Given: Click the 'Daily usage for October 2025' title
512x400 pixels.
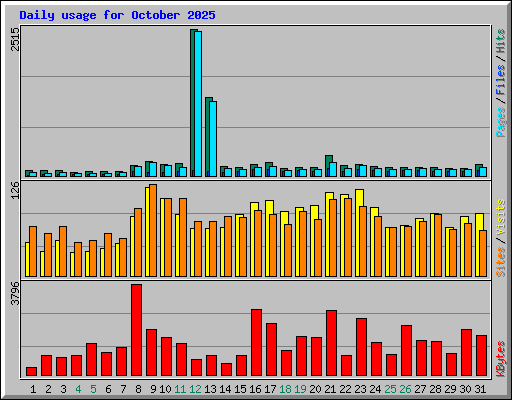Looking at the screenshot, I should [x=117, y=15].
